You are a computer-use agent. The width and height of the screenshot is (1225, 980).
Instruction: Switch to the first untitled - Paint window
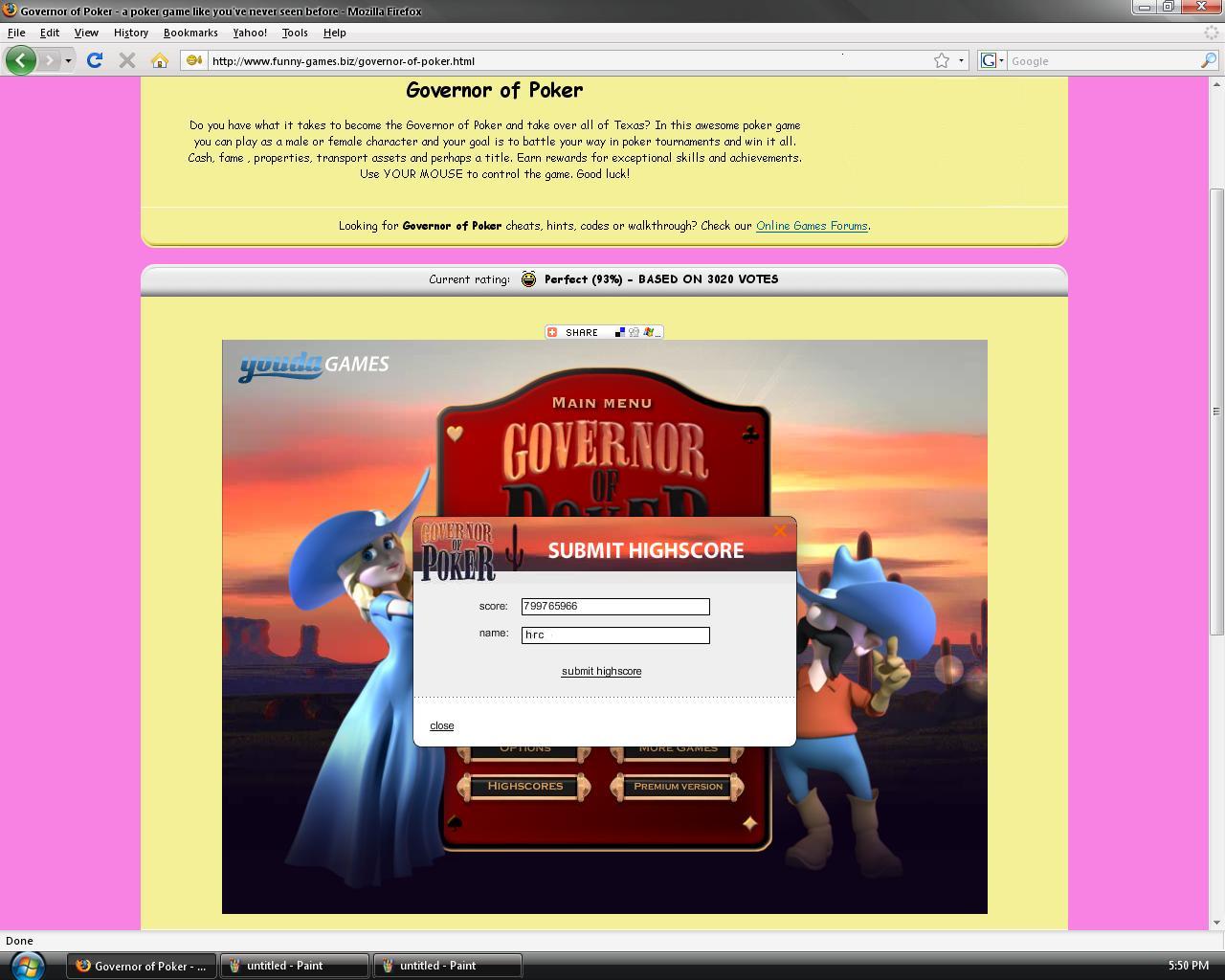tap(294, 966)
